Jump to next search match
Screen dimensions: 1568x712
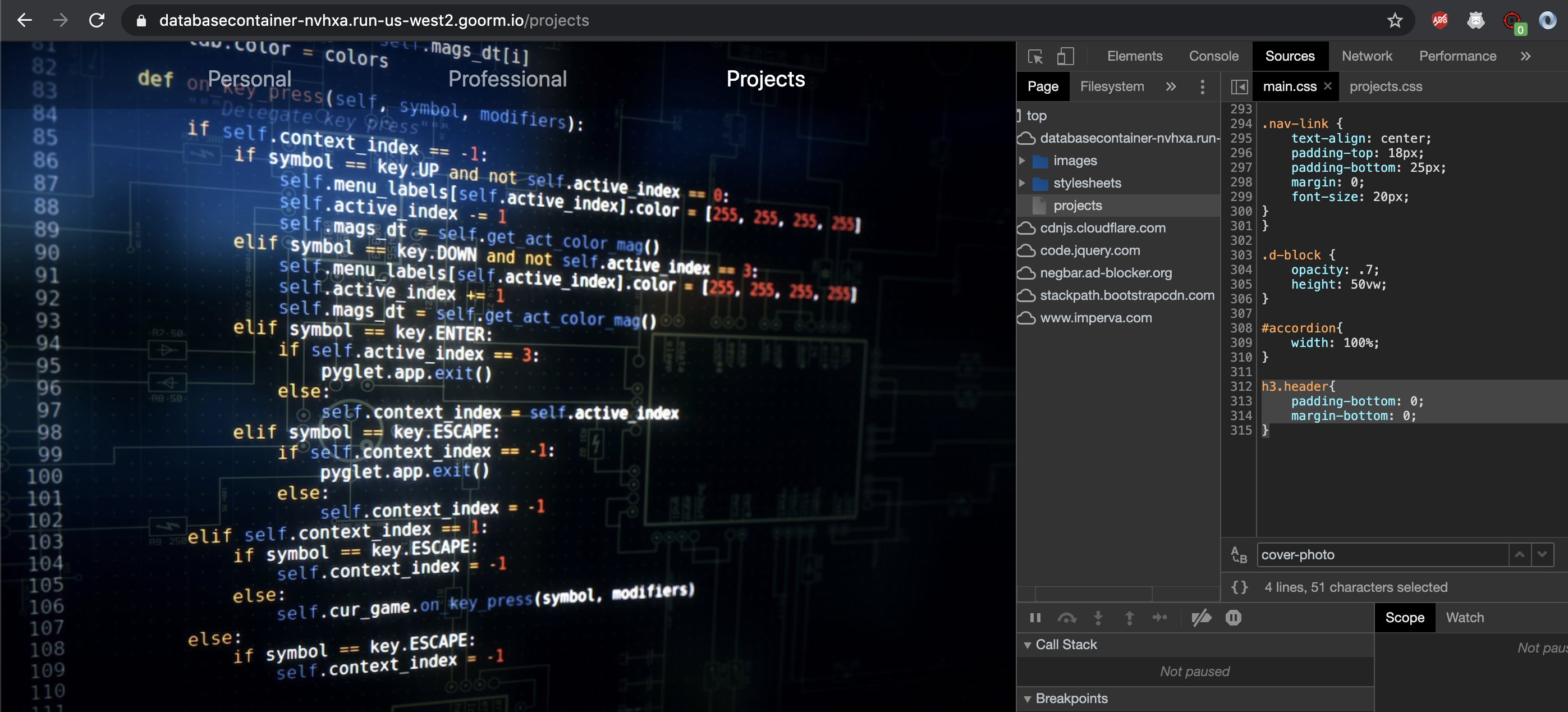pos(1542,555)
